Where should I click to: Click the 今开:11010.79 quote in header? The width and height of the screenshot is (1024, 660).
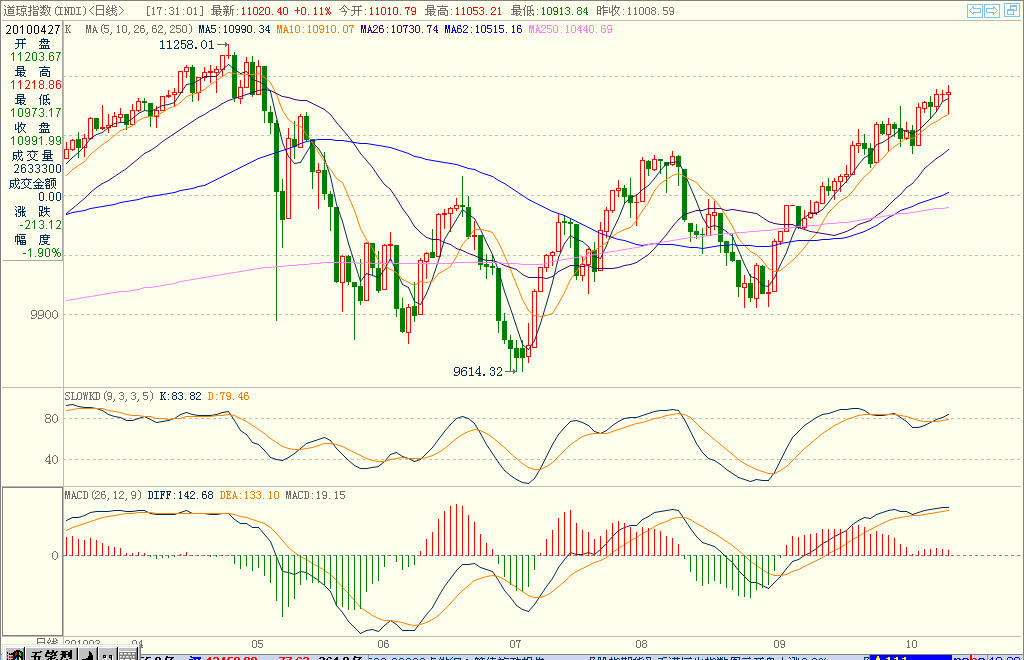(x=377, y=11)
